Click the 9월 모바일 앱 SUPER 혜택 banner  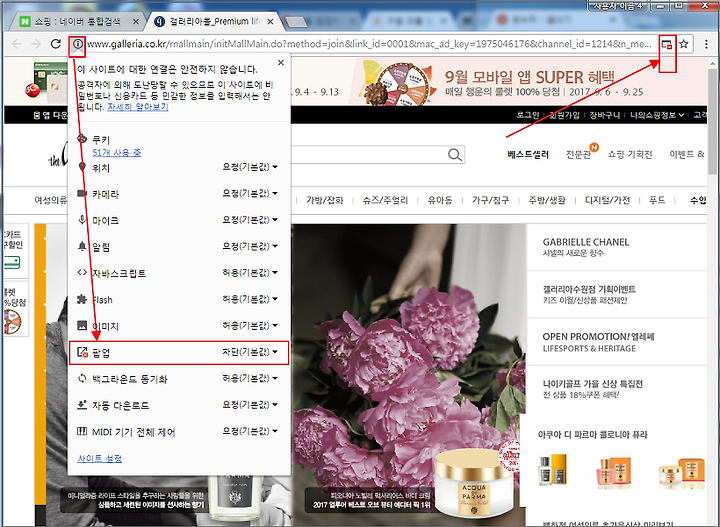coord(528,82)
